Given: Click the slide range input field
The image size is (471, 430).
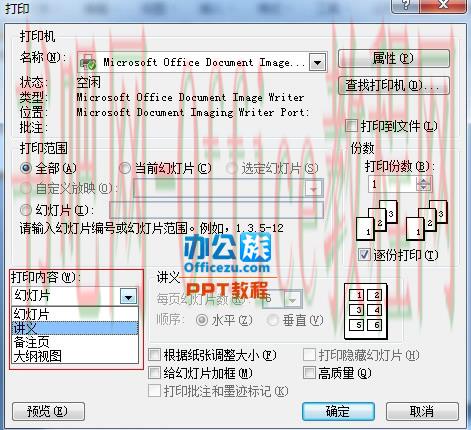Looking at the screenshot, I should [217, 210].
